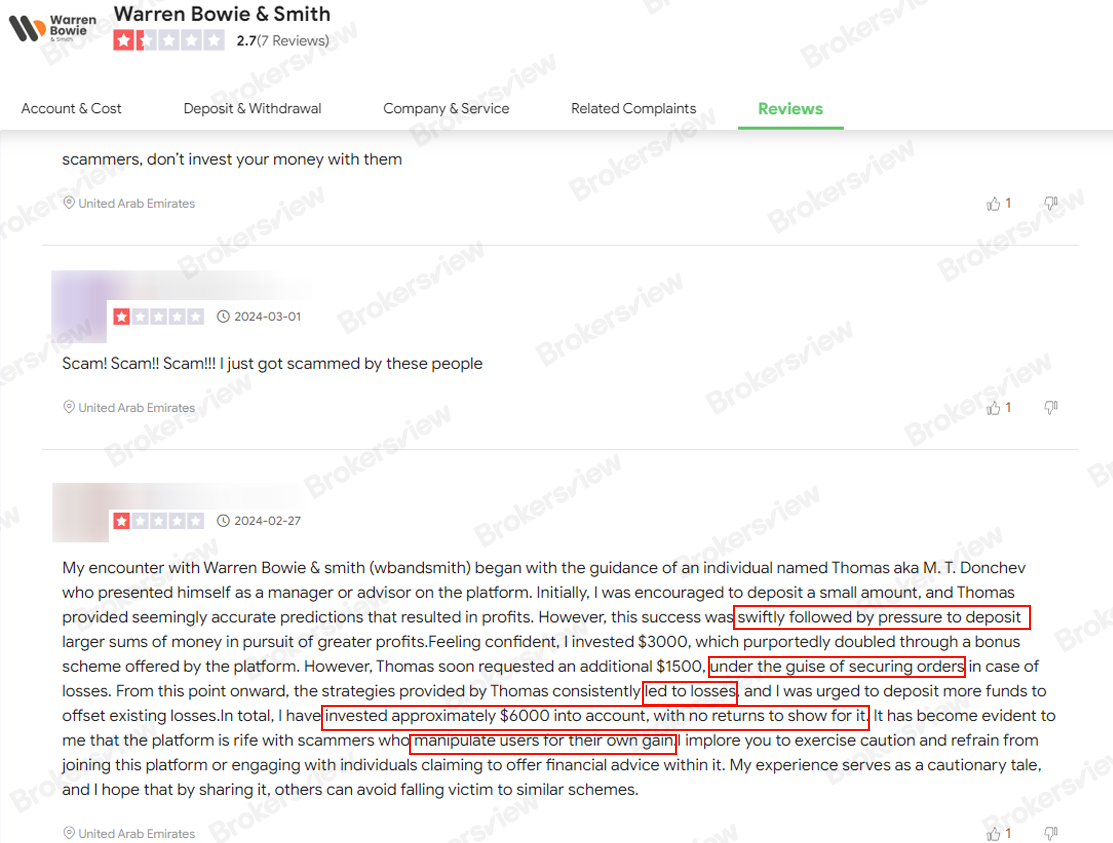Dislike the 2024-02-27 review
This screenshot has height=843, width=1113.
(1051, 834)
